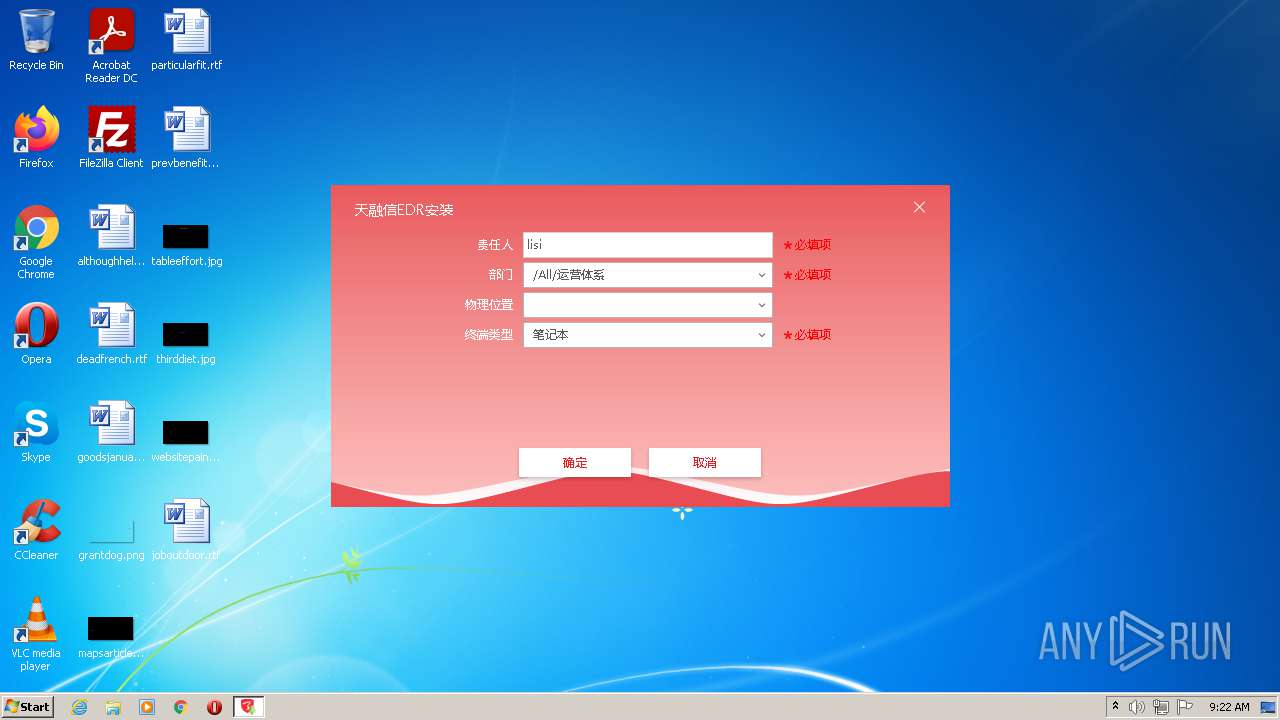Click the 取消 cancel button
The image size is (1280, 720).
tap(705, 462)
